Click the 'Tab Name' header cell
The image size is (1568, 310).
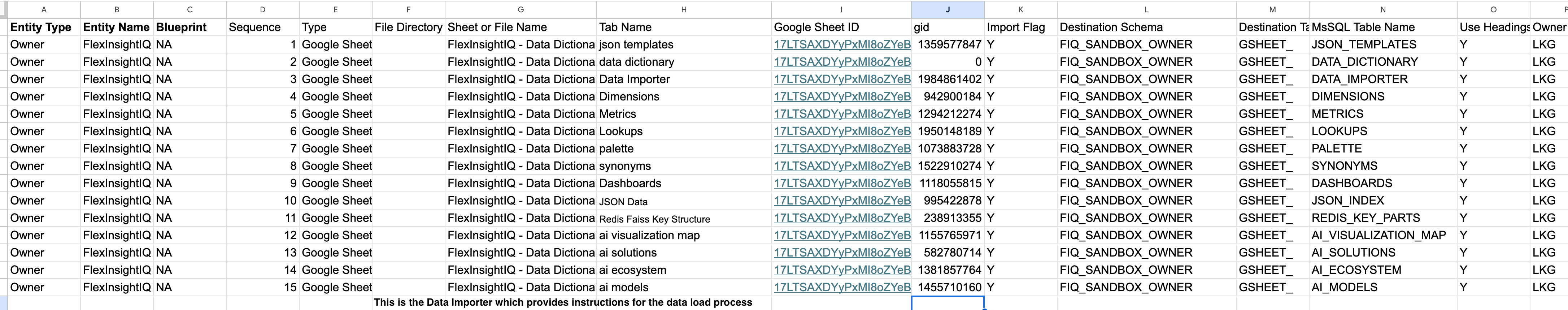[x=684, y=27]
